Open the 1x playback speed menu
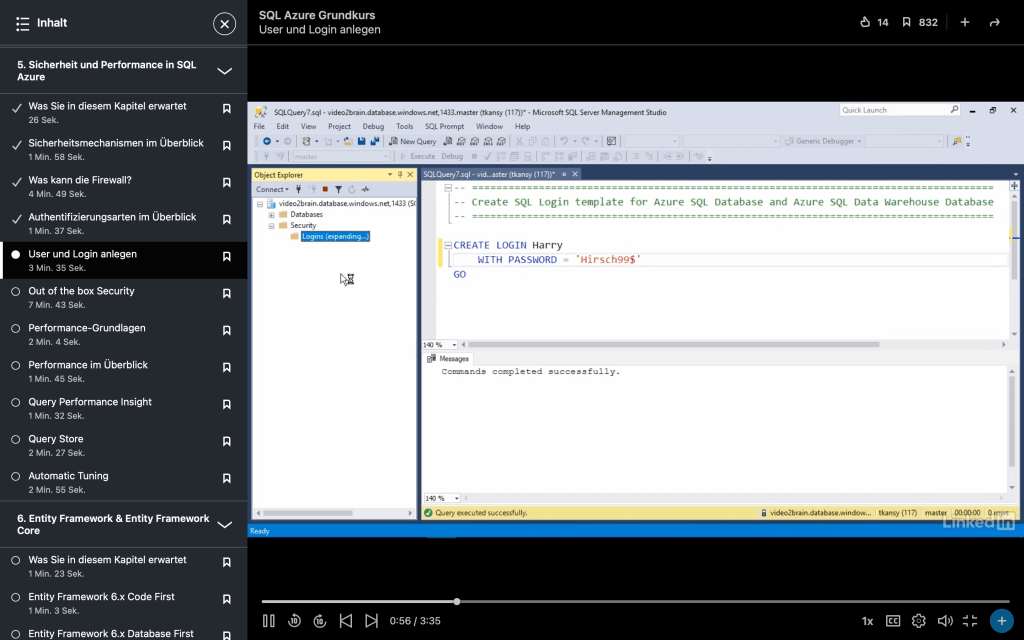Image resolution: width=1024 pixels, height=640 pixels. 867,621
